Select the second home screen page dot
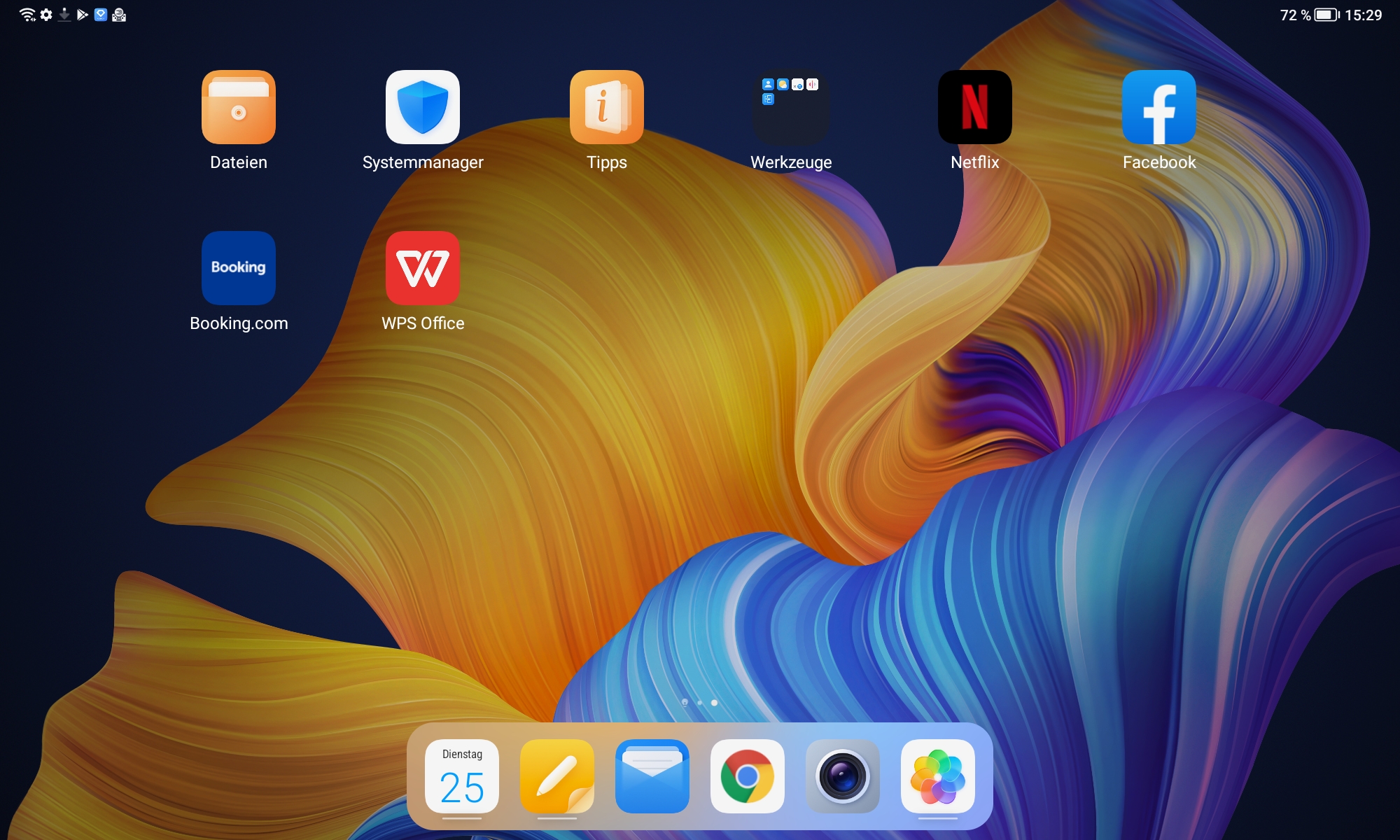This screenshot has height=840, width=1400. tap(699, 702)
